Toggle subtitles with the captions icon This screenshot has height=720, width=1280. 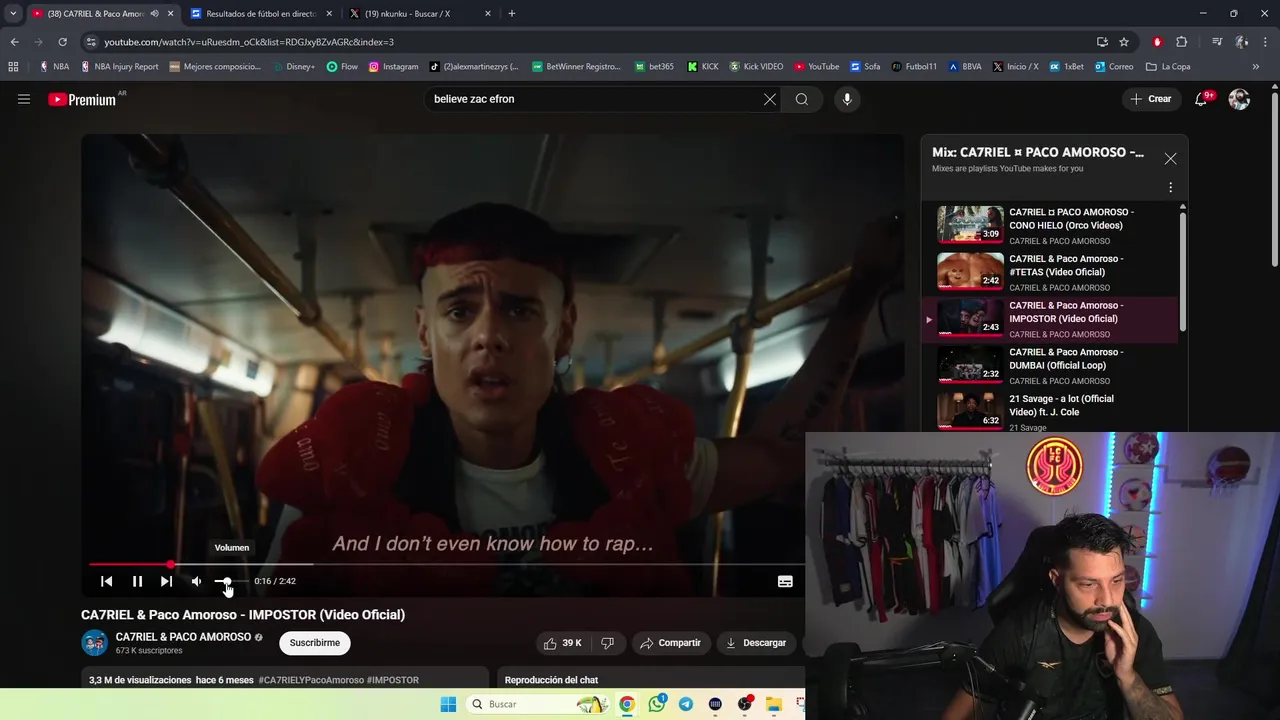(x=785, y=581)
